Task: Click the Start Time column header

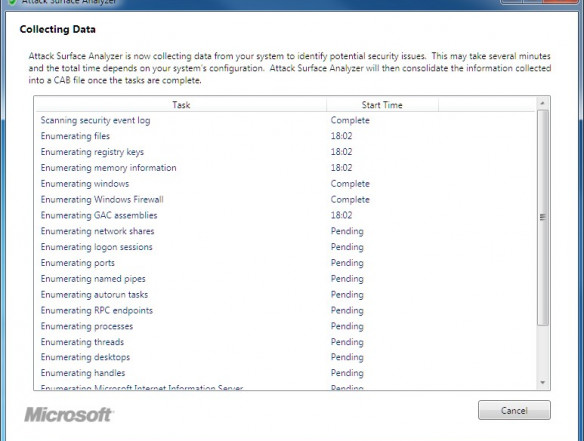Action: pyautogui.click(x=382, y=105)
